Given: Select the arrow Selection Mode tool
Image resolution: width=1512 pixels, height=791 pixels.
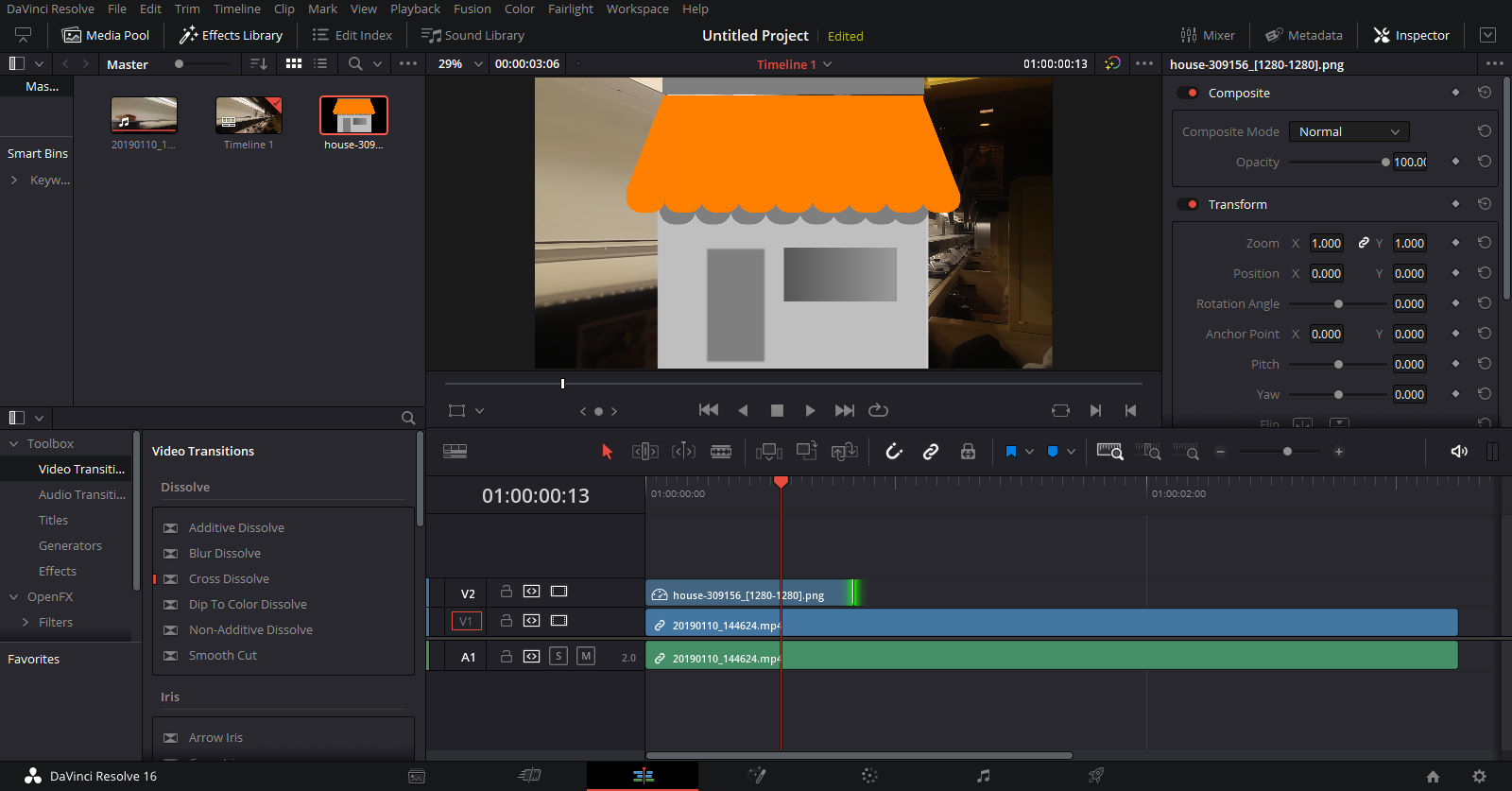Looking at the screenshot, I should point(607,452).
